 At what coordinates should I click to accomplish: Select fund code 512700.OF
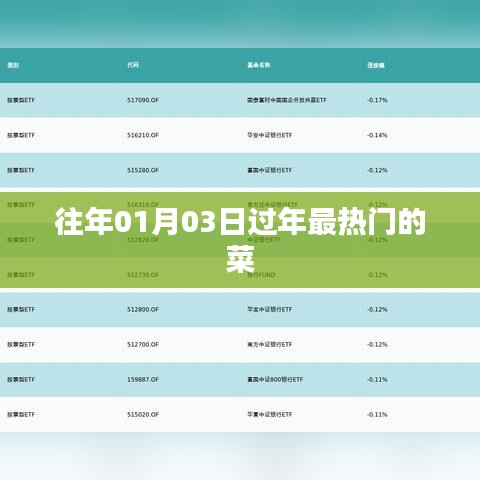tap(143, 344)
